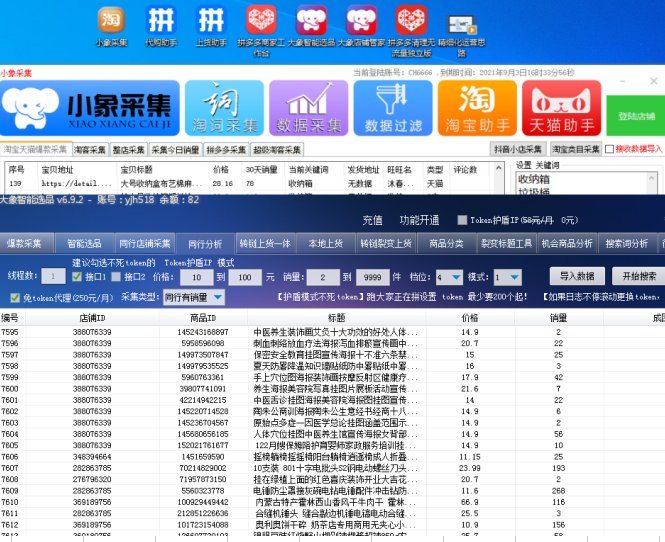Open the 天猫助手 red cat tile
665x542 pixels.
pyautogui.click(x=562, y=108)
